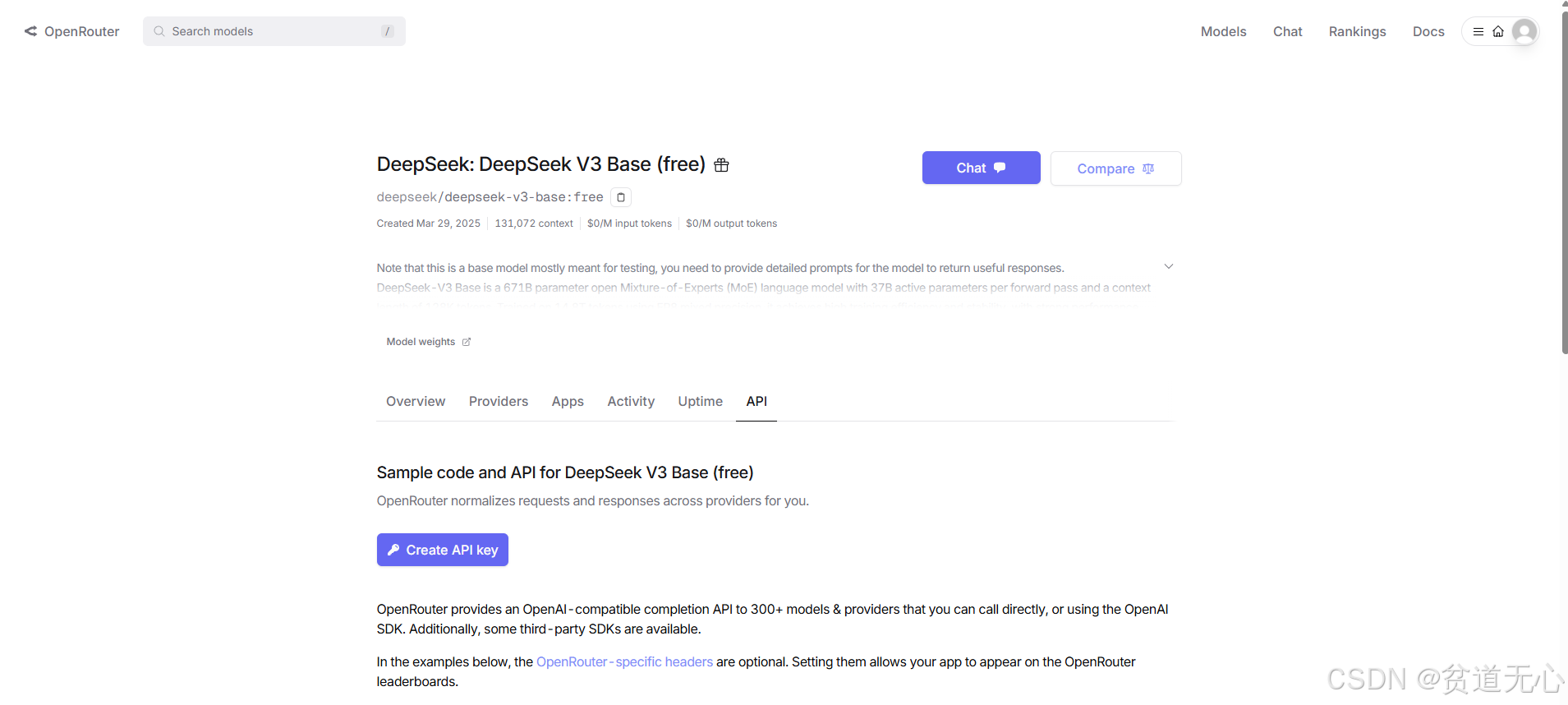Copy the model ID using the clipboard icon

621,197
